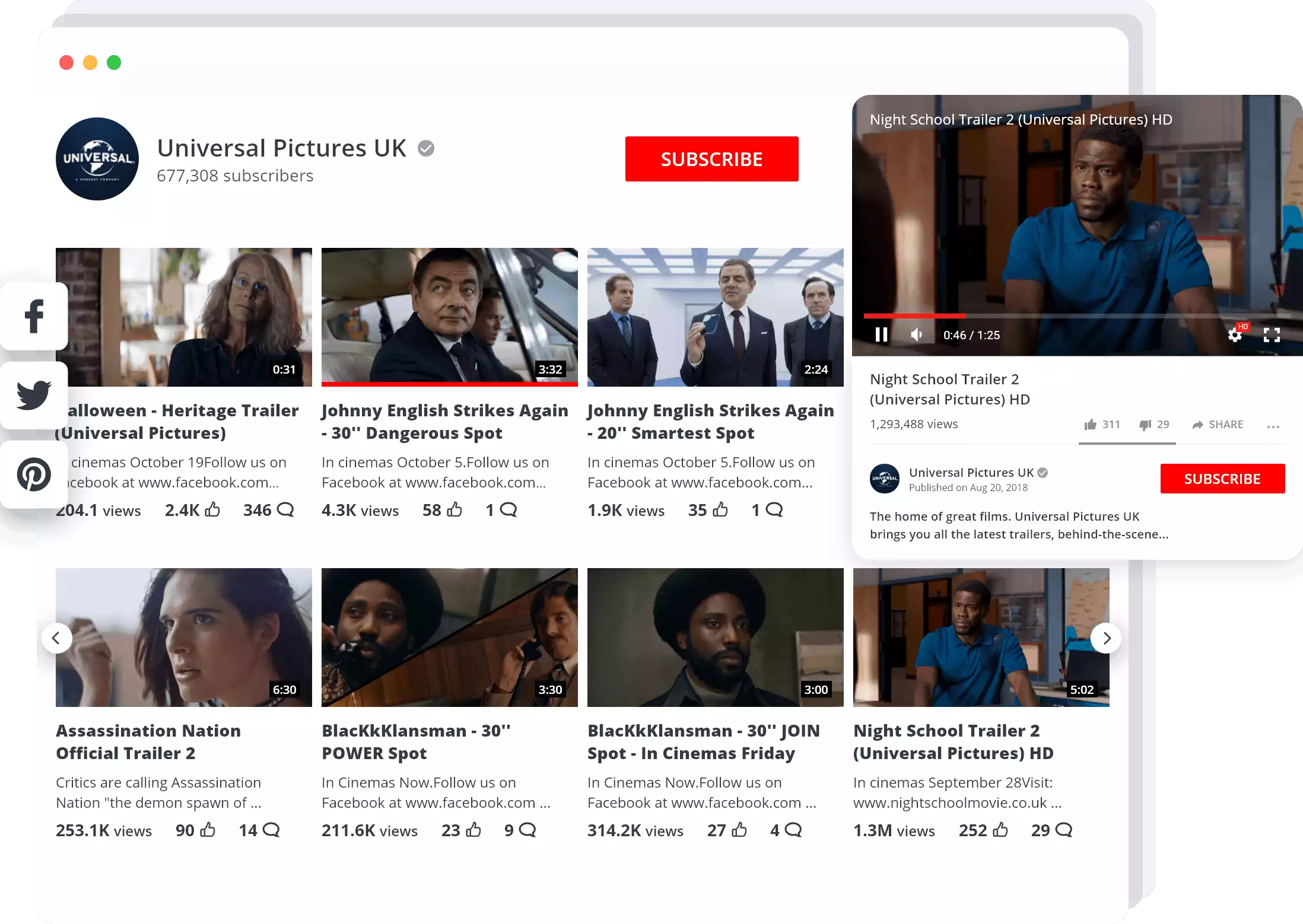Open the Dangerous Spot video thumbnail
The image size is (1303, 924).
coord(450,317)
